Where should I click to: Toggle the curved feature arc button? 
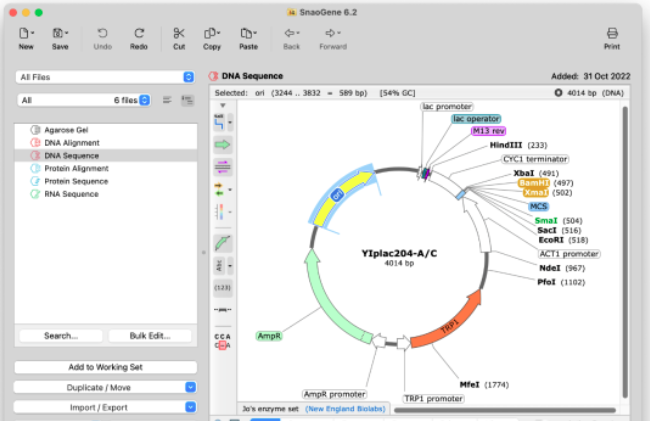[x=223, y=243]
